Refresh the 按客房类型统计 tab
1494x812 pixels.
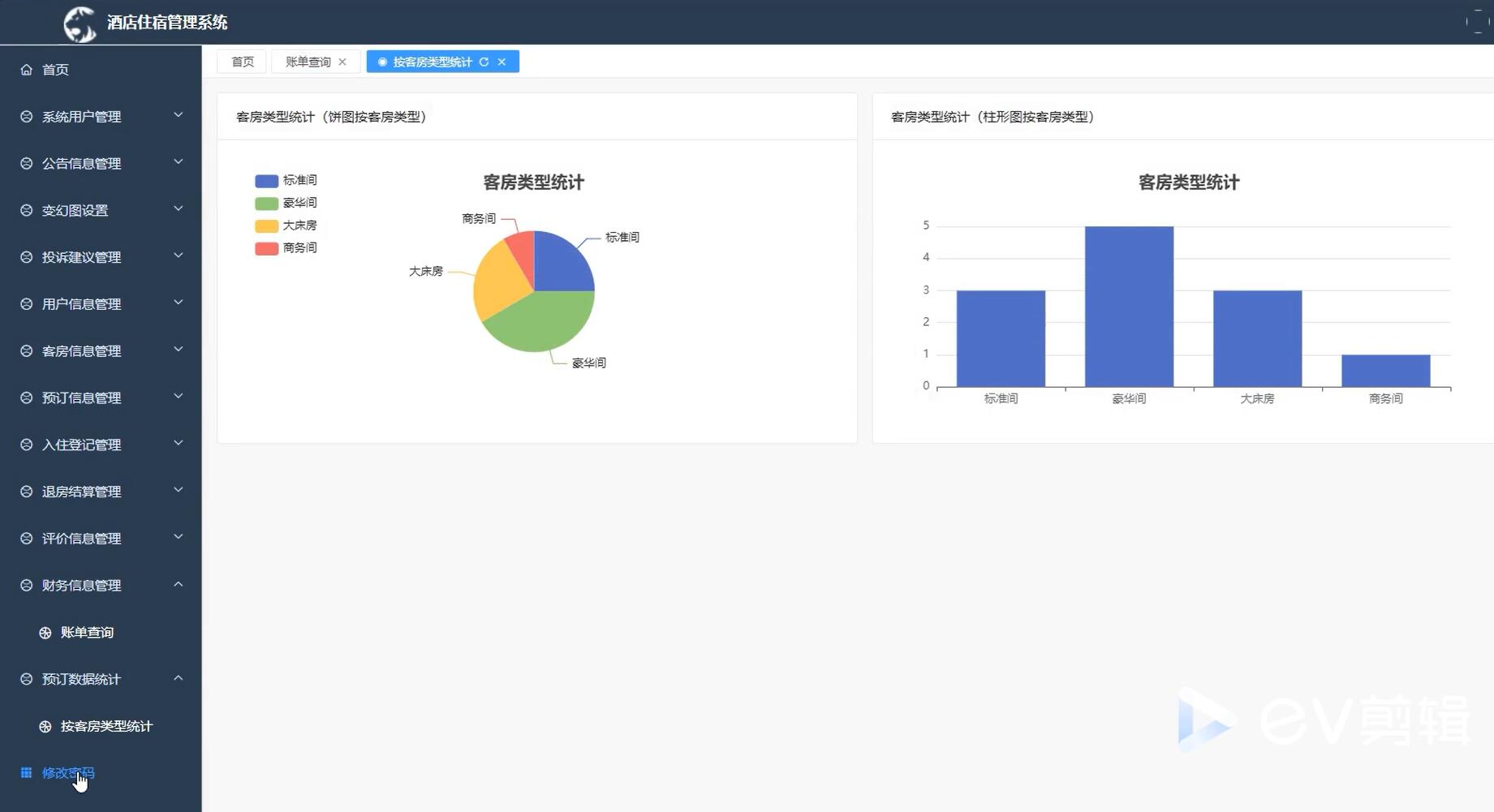pos(484,61)
